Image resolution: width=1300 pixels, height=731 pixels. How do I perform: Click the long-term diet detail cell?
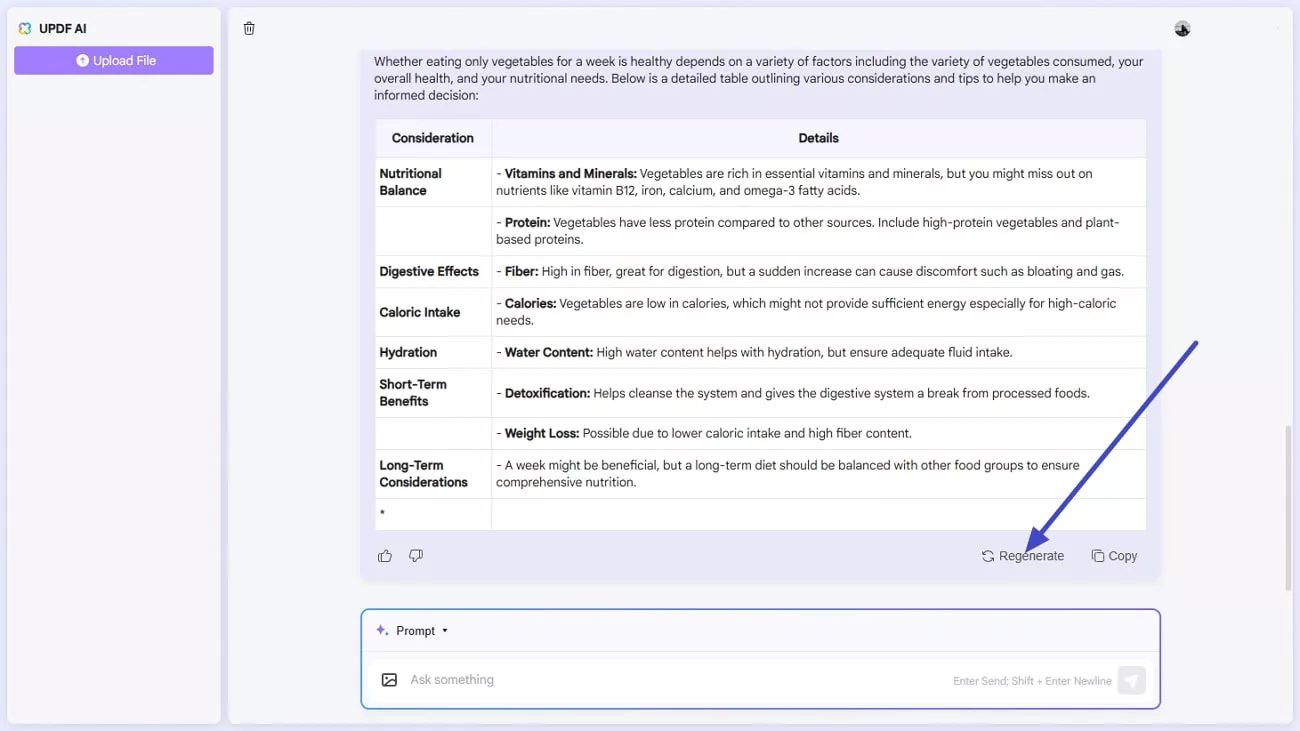[x=818, y=474]
